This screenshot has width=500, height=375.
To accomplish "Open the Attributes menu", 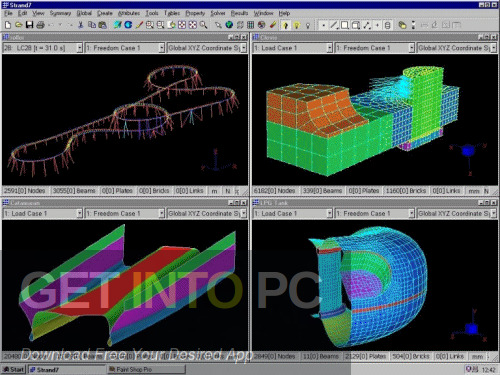I will (x=129, y=13).
